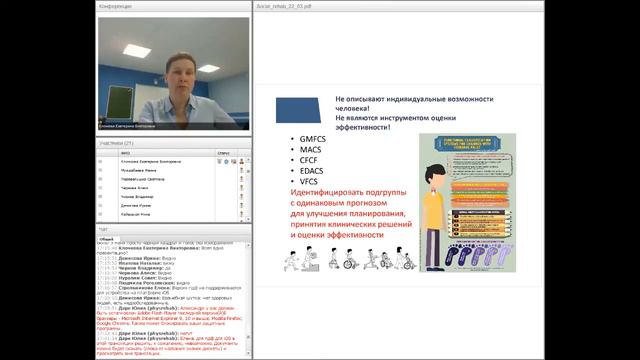
Task: Click the Участники (21) panel header
Action: click(173, 143)
